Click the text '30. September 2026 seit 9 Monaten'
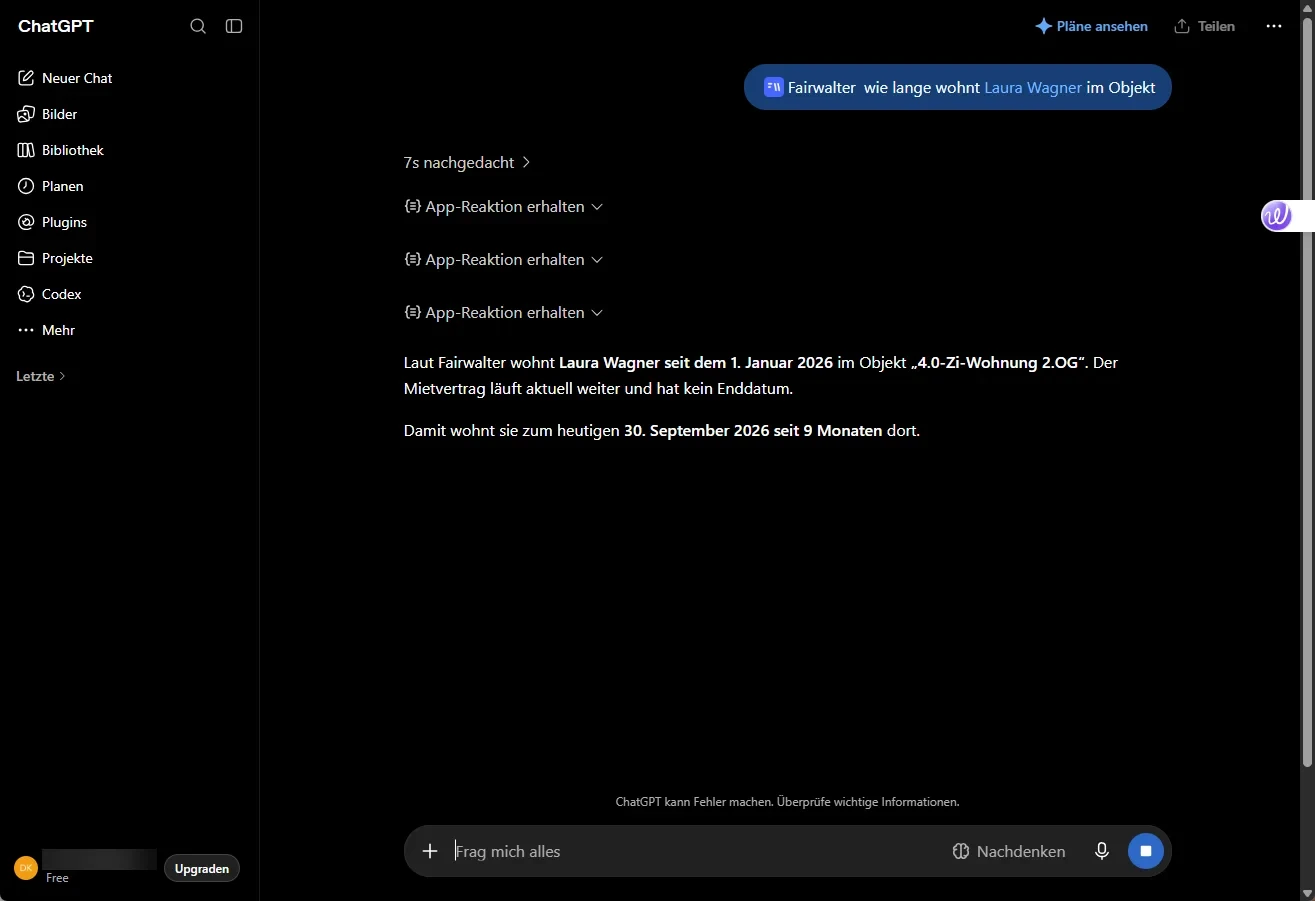The width and height of the screenshot is (1315, 901). 753,431
